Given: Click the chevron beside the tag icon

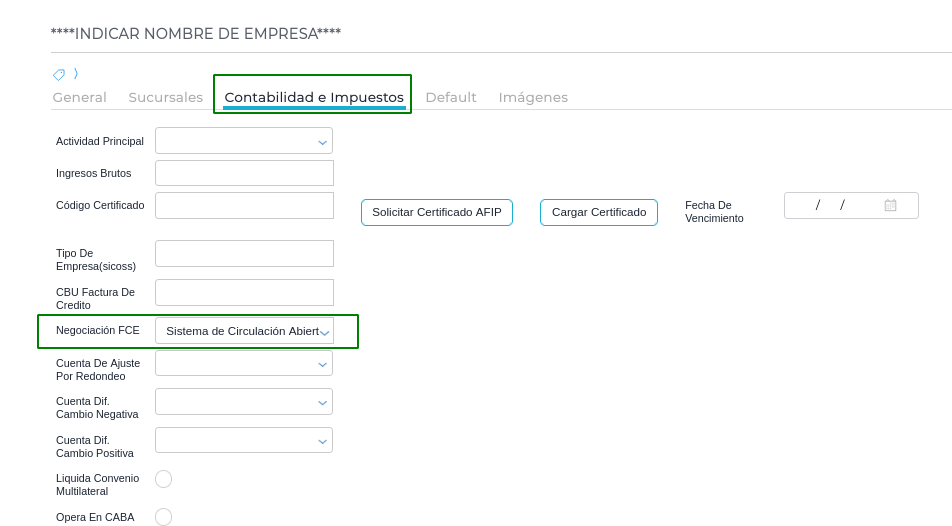Looking at the screenshot, I should pyautogui.click(x=76, y=73).
